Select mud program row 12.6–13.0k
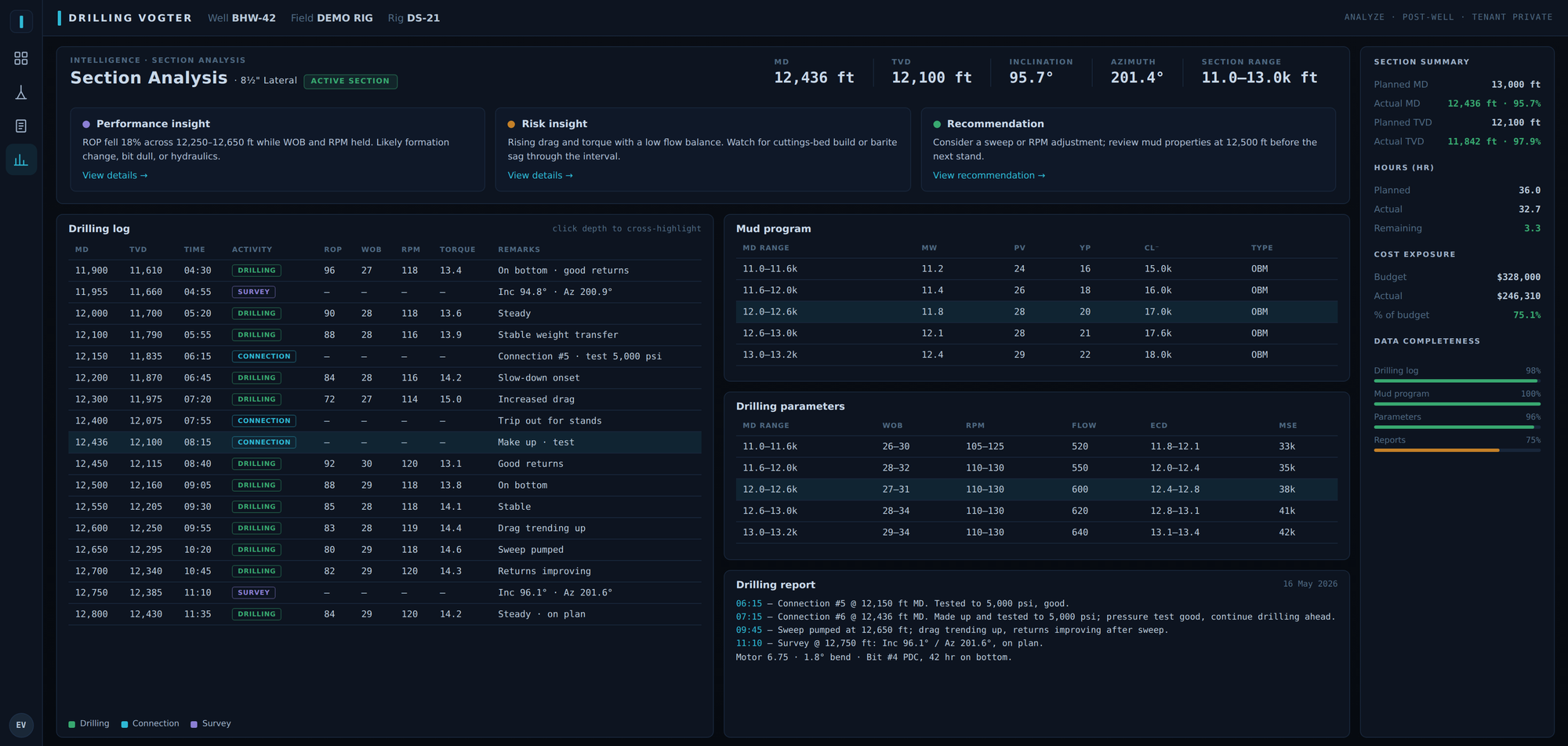1568x746 pixels. tap(1036, 333)
